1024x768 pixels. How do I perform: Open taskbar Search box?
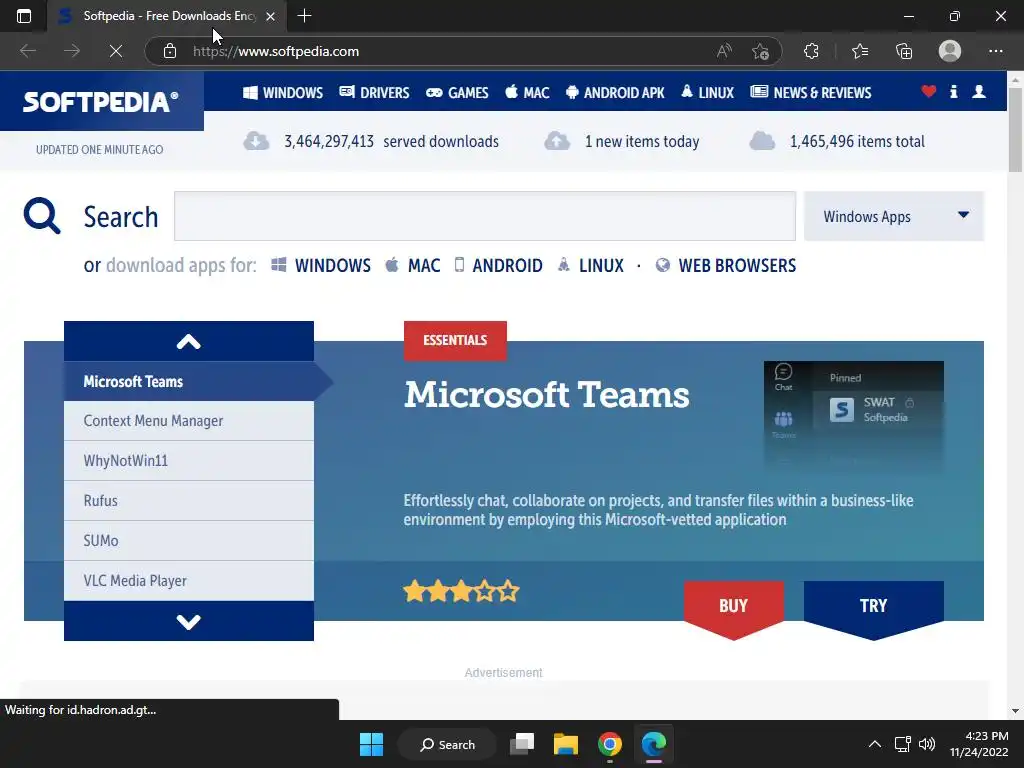[x=448, y=744]
